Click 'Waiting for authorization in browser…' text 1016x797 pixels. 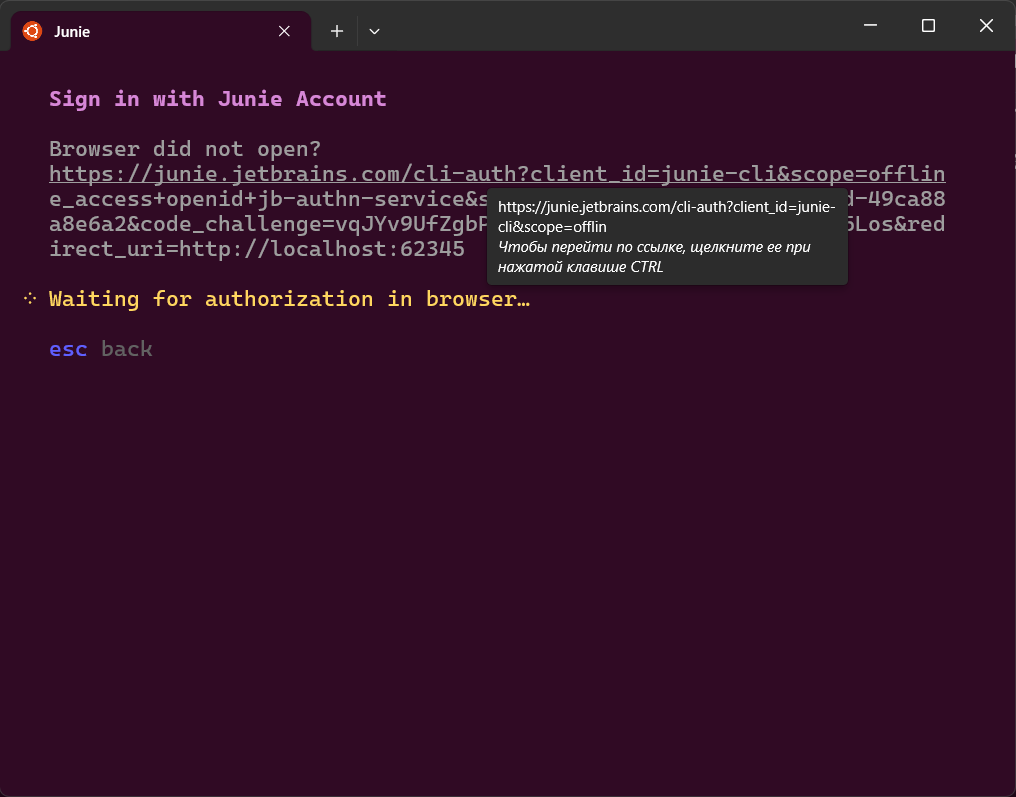click(x=289, y=299)
